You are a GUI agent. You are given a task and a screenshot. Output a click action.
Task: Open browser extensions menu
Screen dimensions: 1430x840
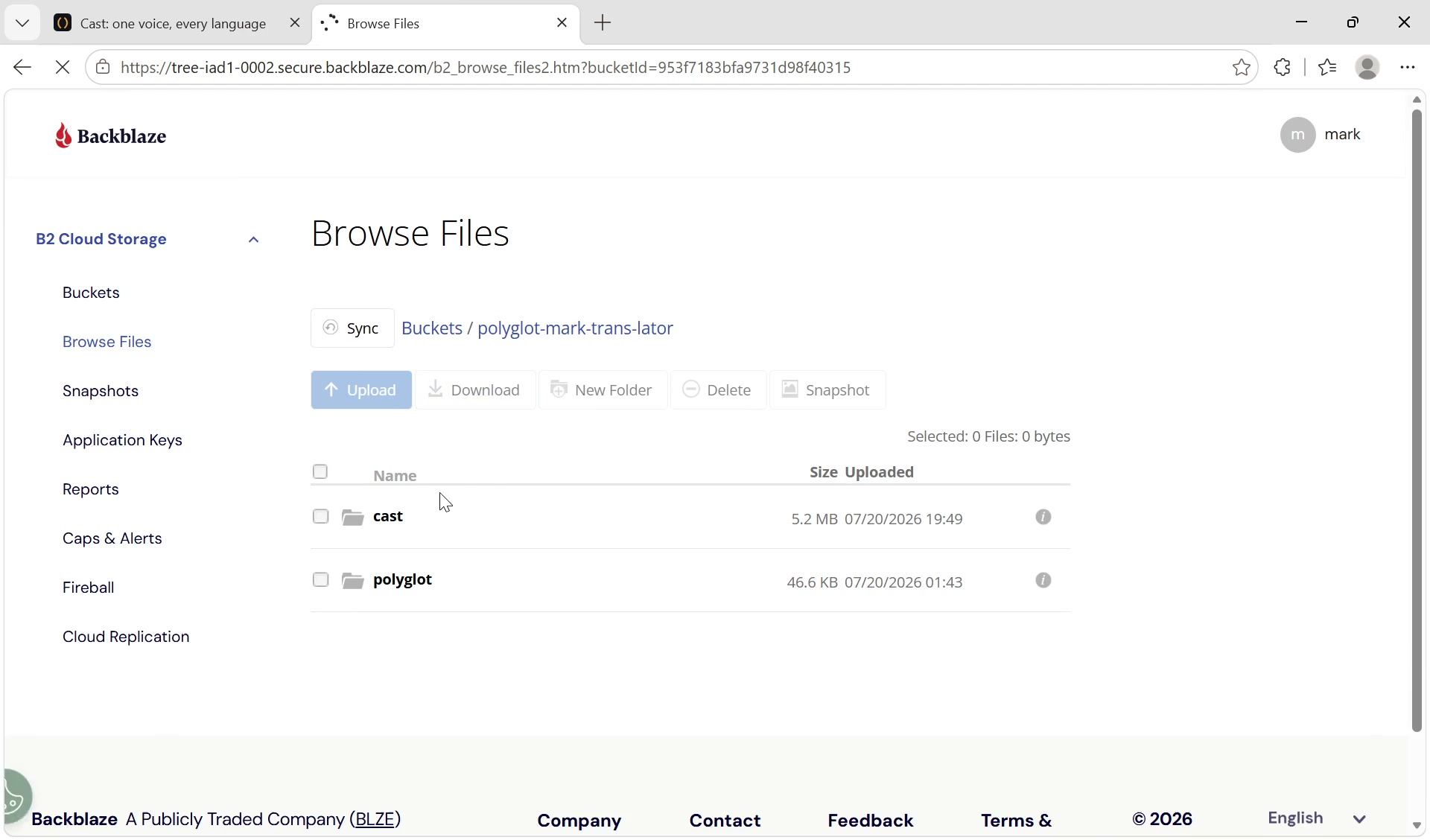pyautogui.click(x=1283, y=67)
